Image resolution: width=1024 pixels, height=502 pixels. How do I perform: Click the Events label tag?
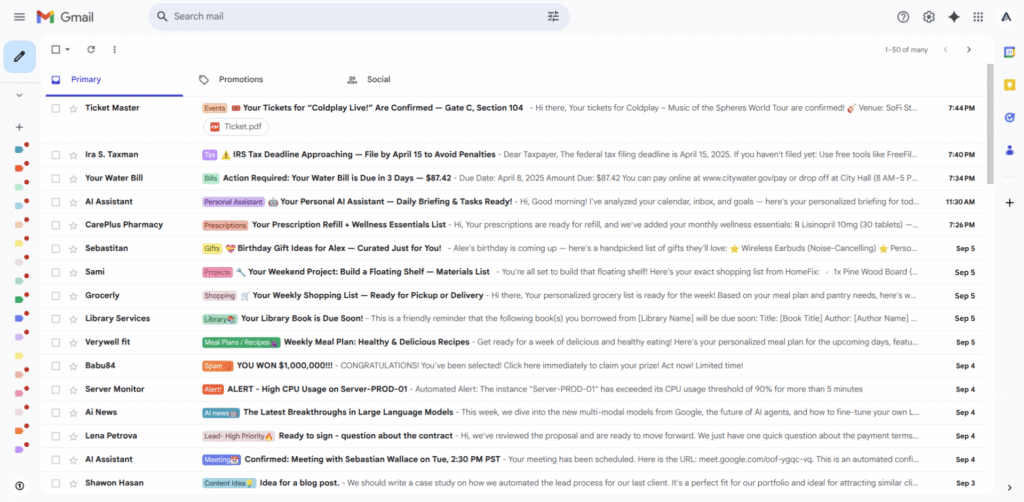pos(214,108)
